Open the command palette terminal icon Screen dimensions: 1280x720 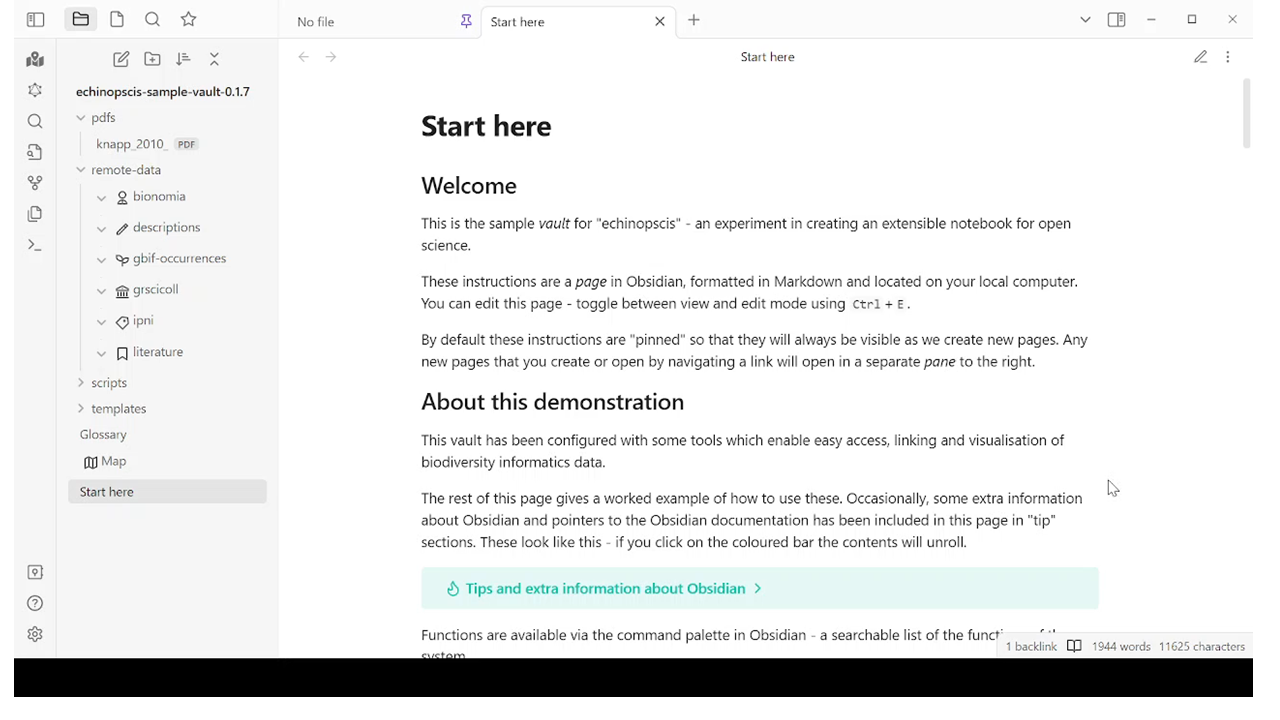[35, 245]
